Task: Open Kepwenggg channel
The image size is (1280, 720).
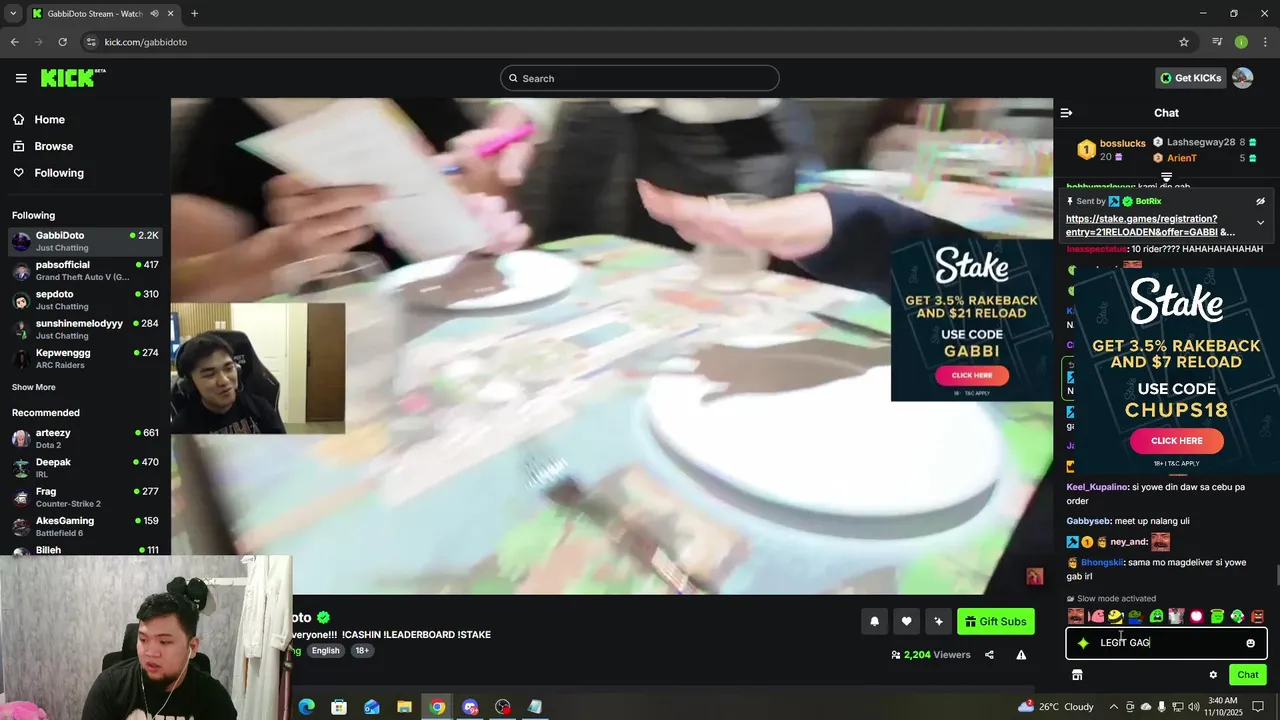Action: point(85,359)
